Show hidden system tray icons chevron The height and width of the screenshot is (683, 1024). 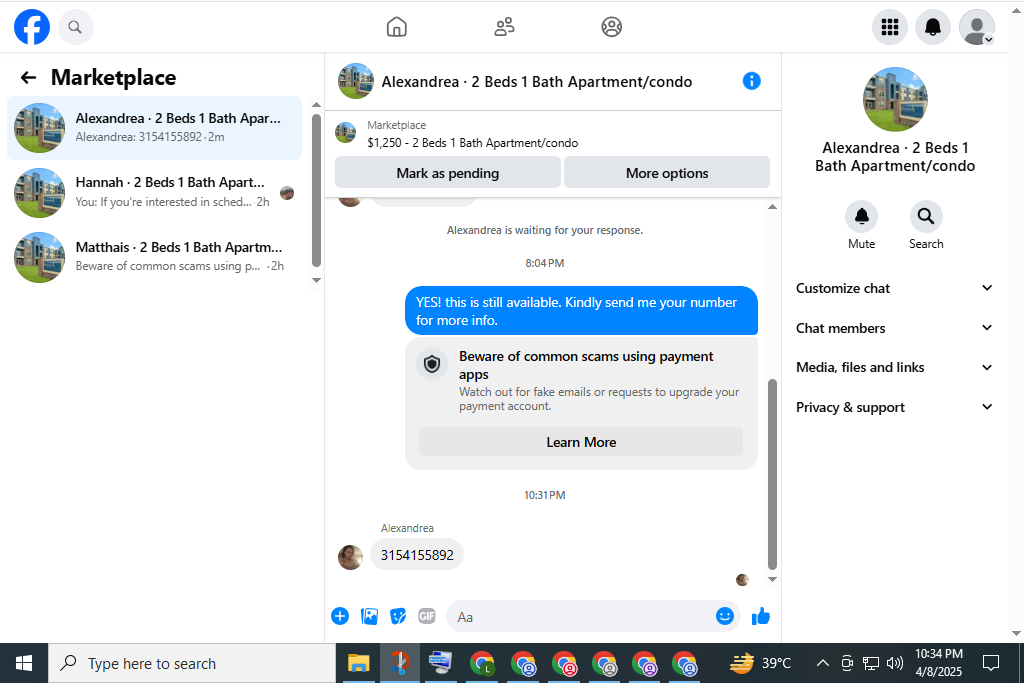click(823, 663)
